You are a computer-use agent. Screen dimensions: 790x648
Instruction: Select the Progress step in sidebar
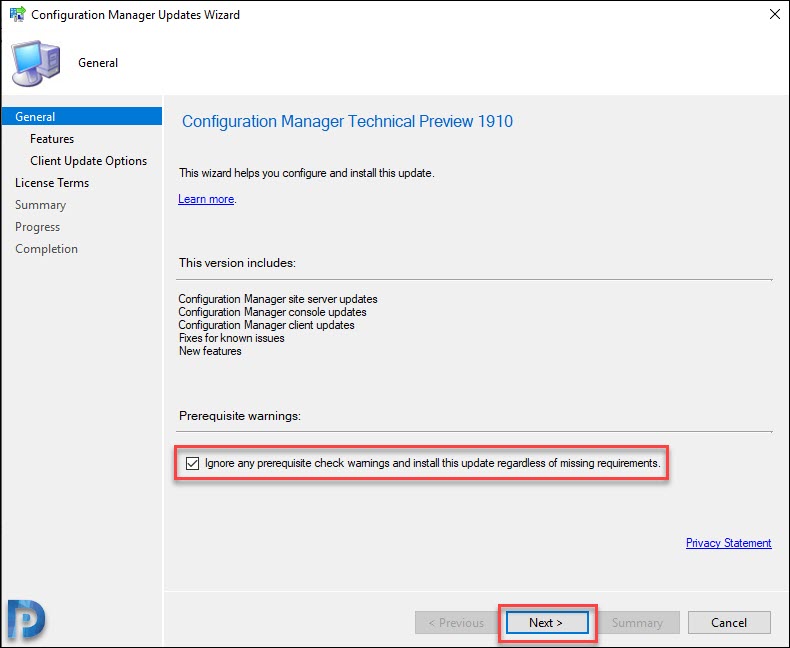[37, 227]
